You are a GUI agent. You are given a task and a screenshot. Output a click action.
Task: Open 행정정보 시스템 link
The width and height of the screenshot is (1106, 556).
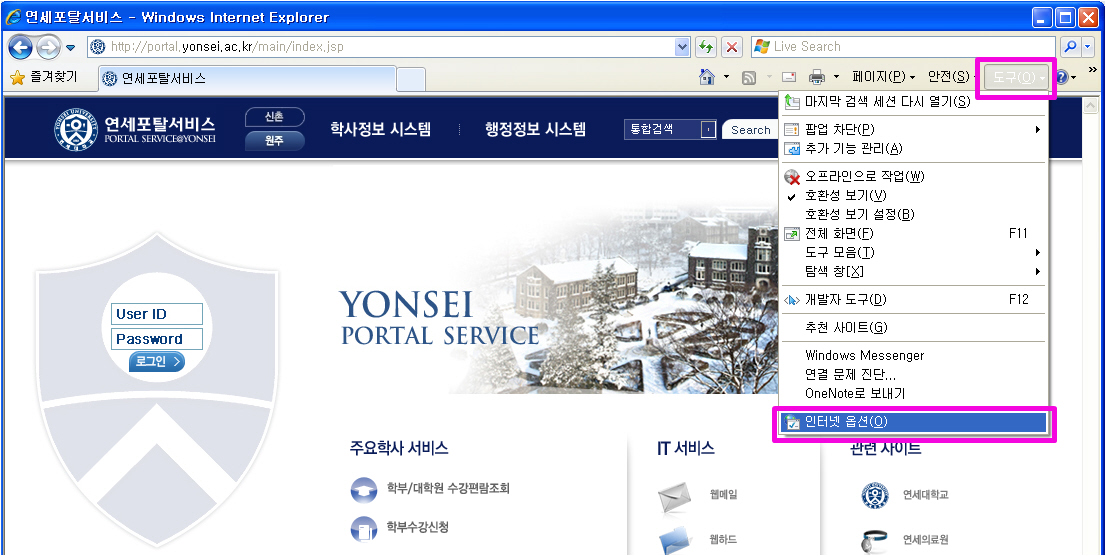pyautogui.click(x=535, y=129)
